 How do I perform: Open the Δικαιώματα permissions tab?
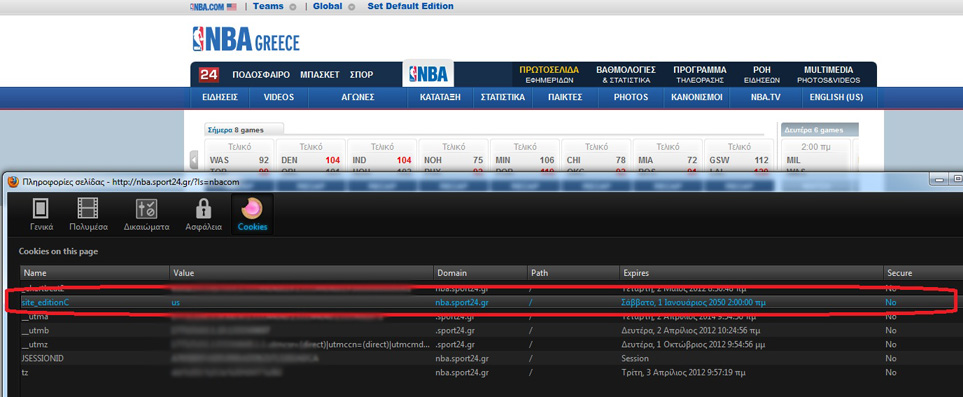click(146, 214)
